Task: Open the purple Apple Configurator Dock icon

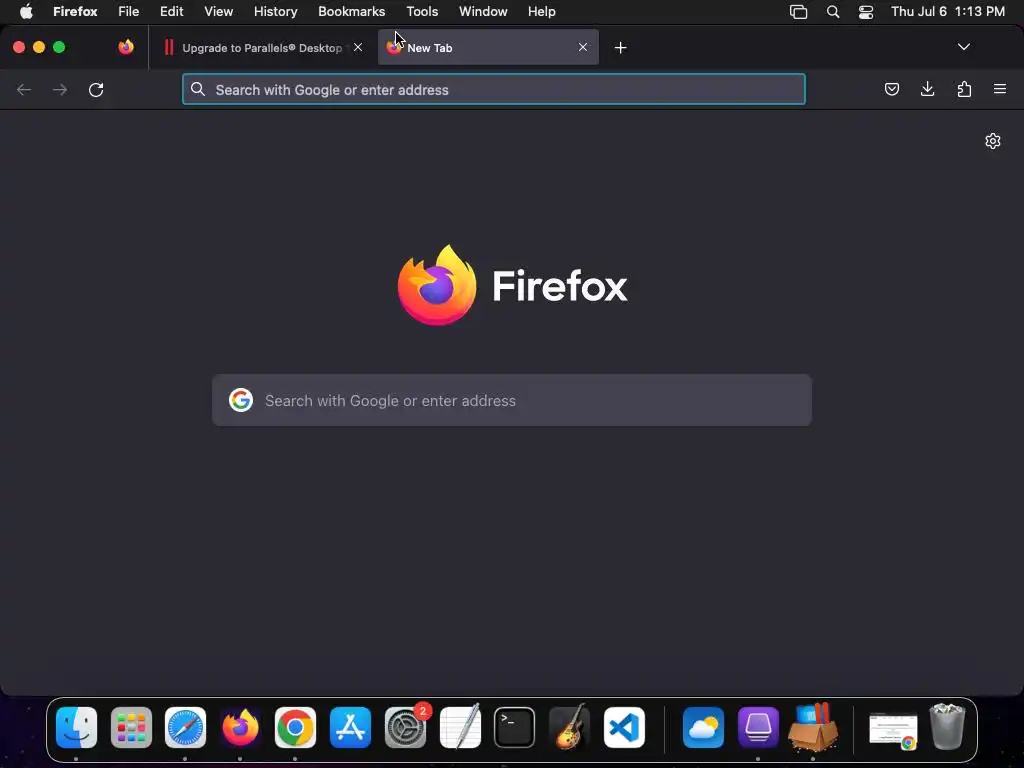Action: [x=758, y=728]
